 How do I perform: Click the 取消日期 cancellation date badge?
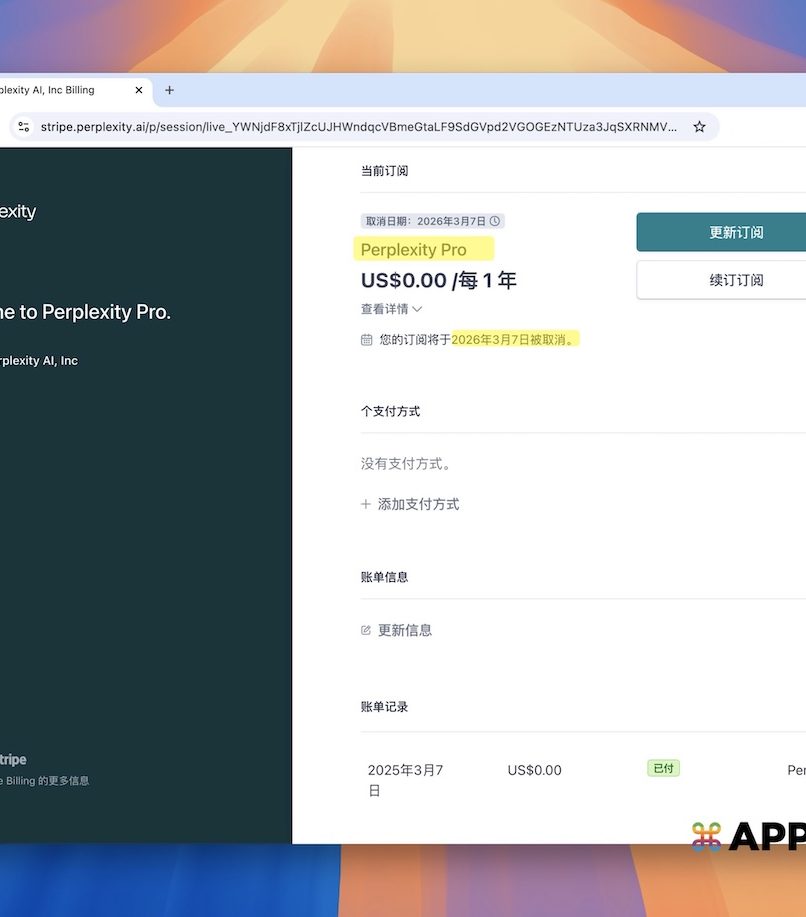pyautogui.click(x=425, y=221)
